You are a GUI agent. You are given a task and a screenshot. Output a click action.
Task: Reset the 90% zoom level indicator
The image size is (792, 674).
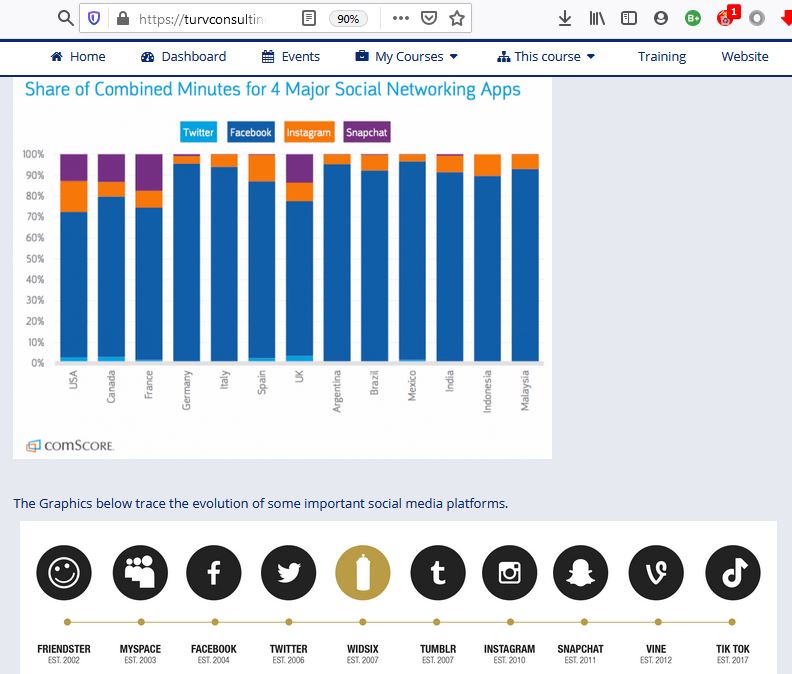pyautogui.click(x=348, y=19)
